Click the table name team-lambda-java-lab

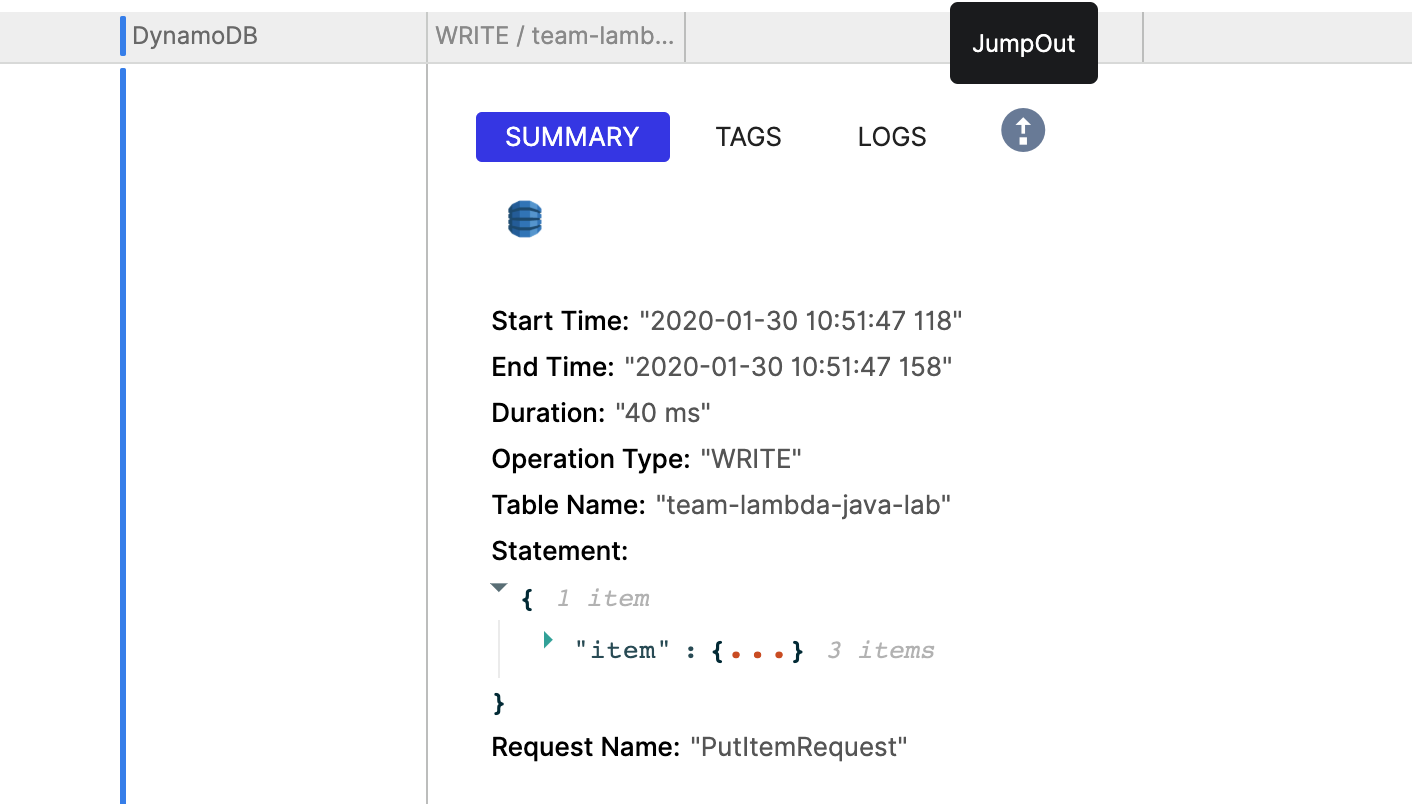click(x=803, y=505)
